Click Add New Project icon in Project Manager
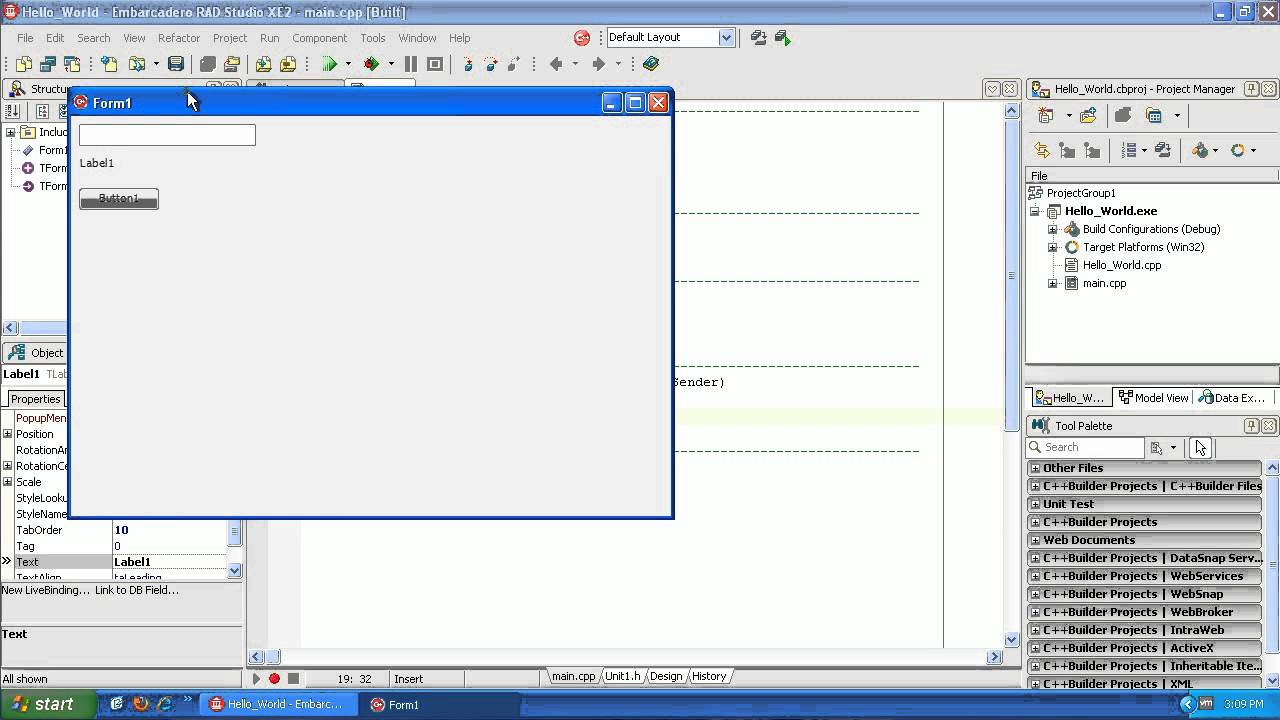 pyautogui.click(x=1046, y=115)
